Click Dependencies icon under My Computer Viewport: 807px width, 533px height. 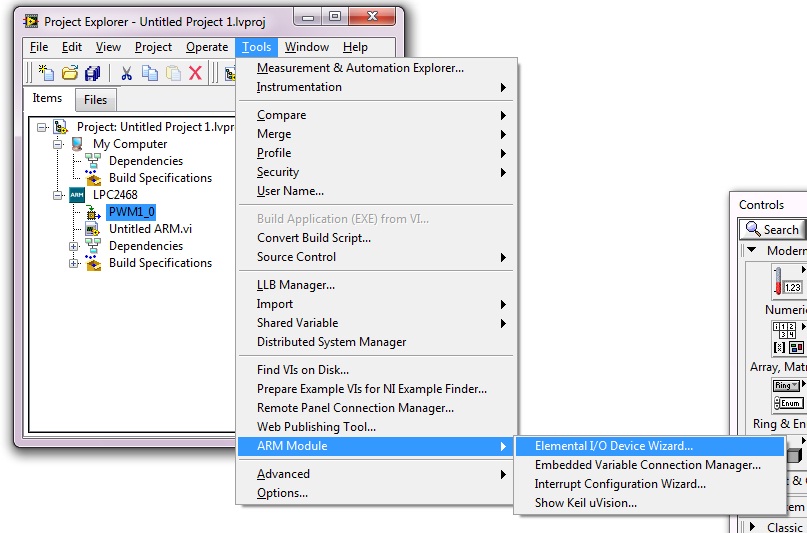[x=93, y=161]
